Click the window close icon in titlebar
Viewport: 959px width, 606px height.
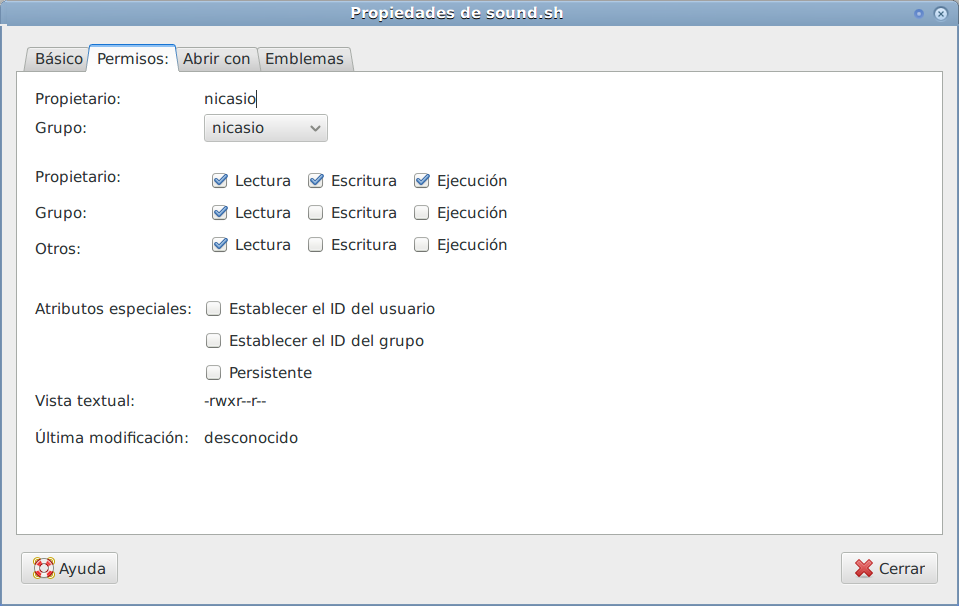940,13
